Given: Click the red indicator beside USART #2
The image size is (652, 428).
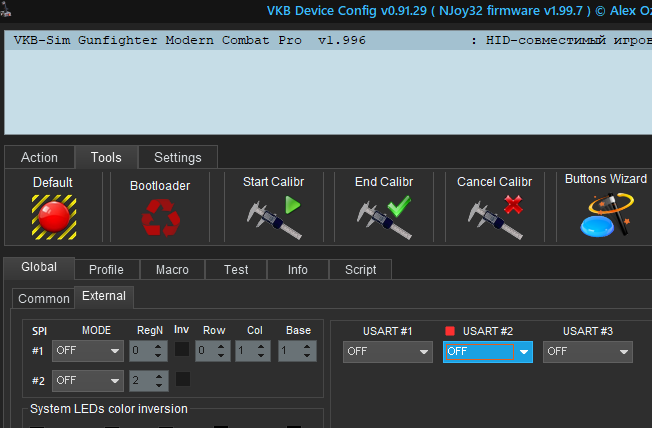Looking at the screenshot, I should pyautogui.click(x=450, y=331).
